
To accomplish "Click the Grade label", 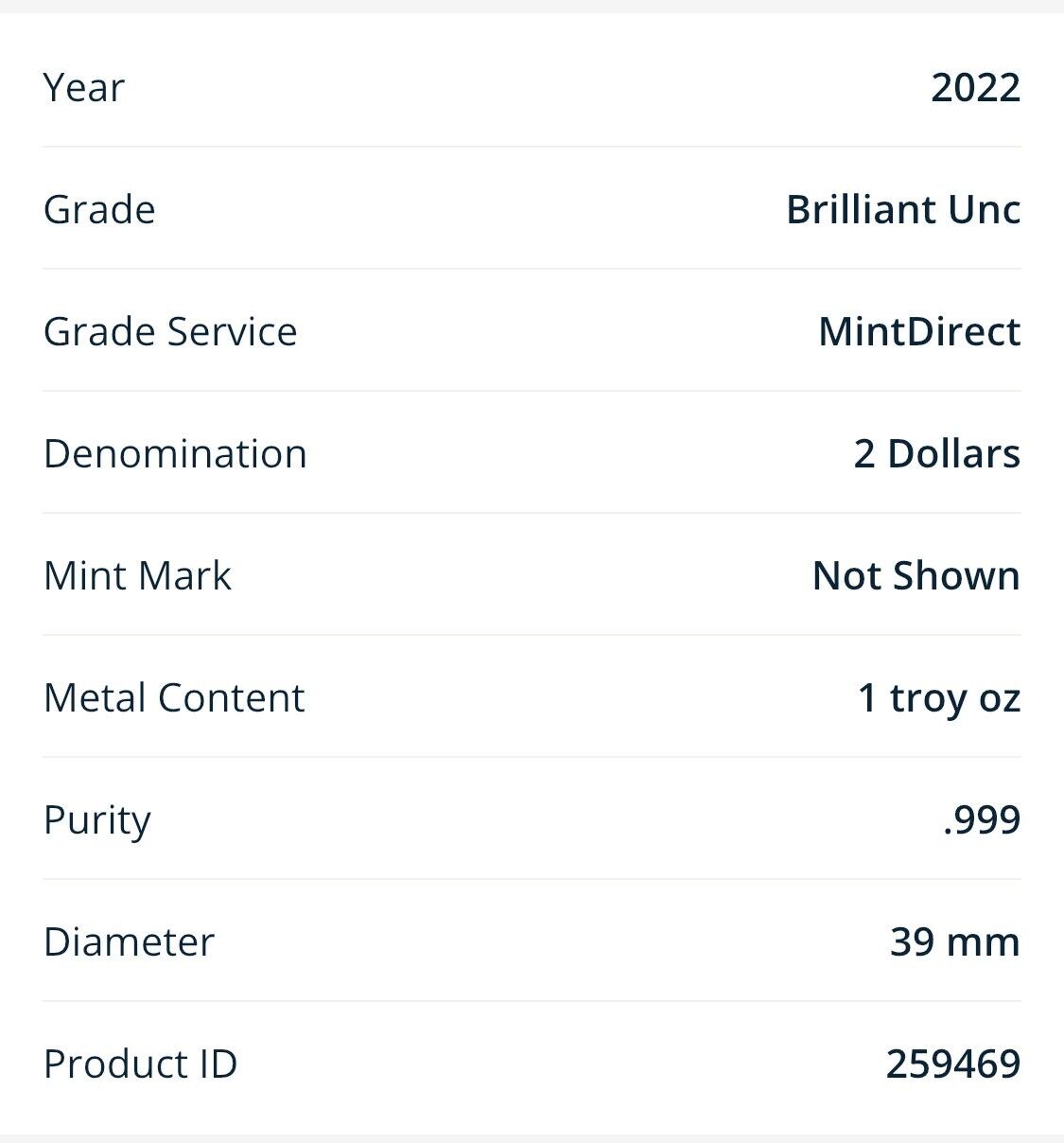I will tap(99, 209).
